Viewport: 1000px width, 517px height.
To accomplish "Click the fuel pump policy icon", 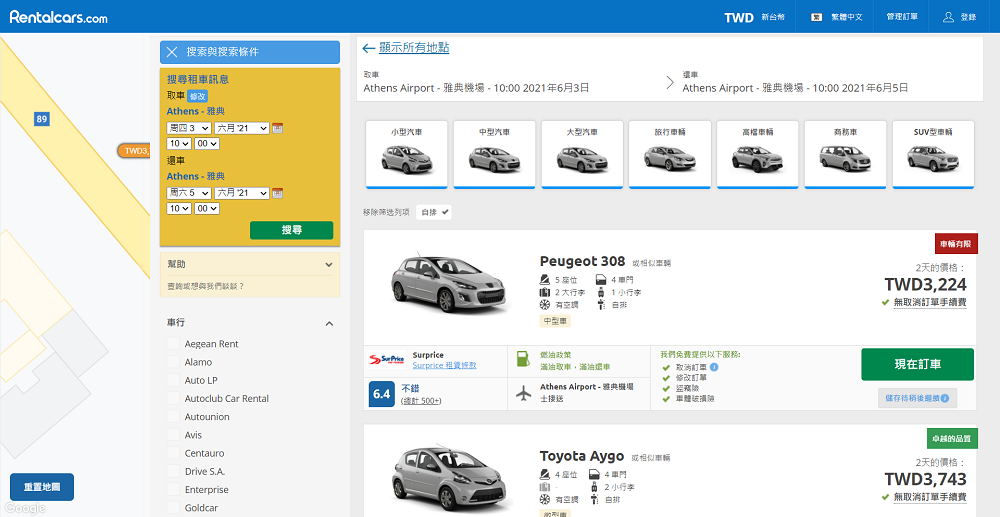I will pos(523,360).
